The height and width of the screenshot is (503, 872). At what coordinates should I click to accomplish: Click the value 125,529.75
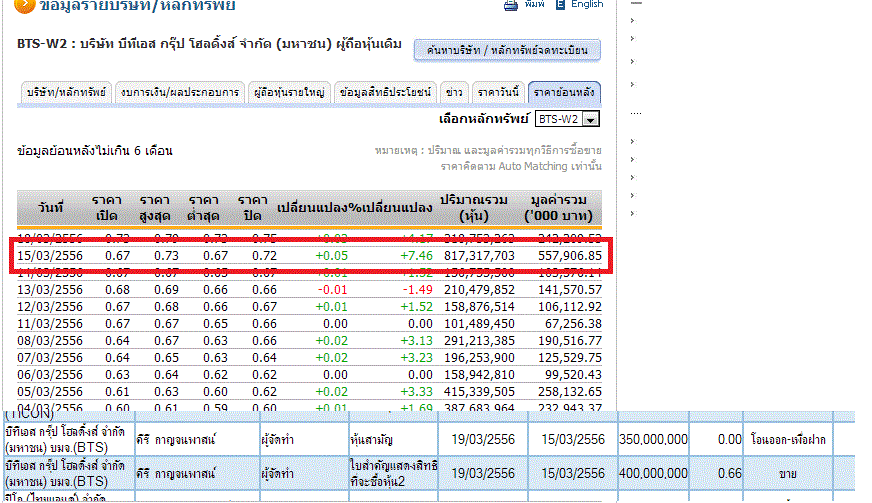click(569, 358)
